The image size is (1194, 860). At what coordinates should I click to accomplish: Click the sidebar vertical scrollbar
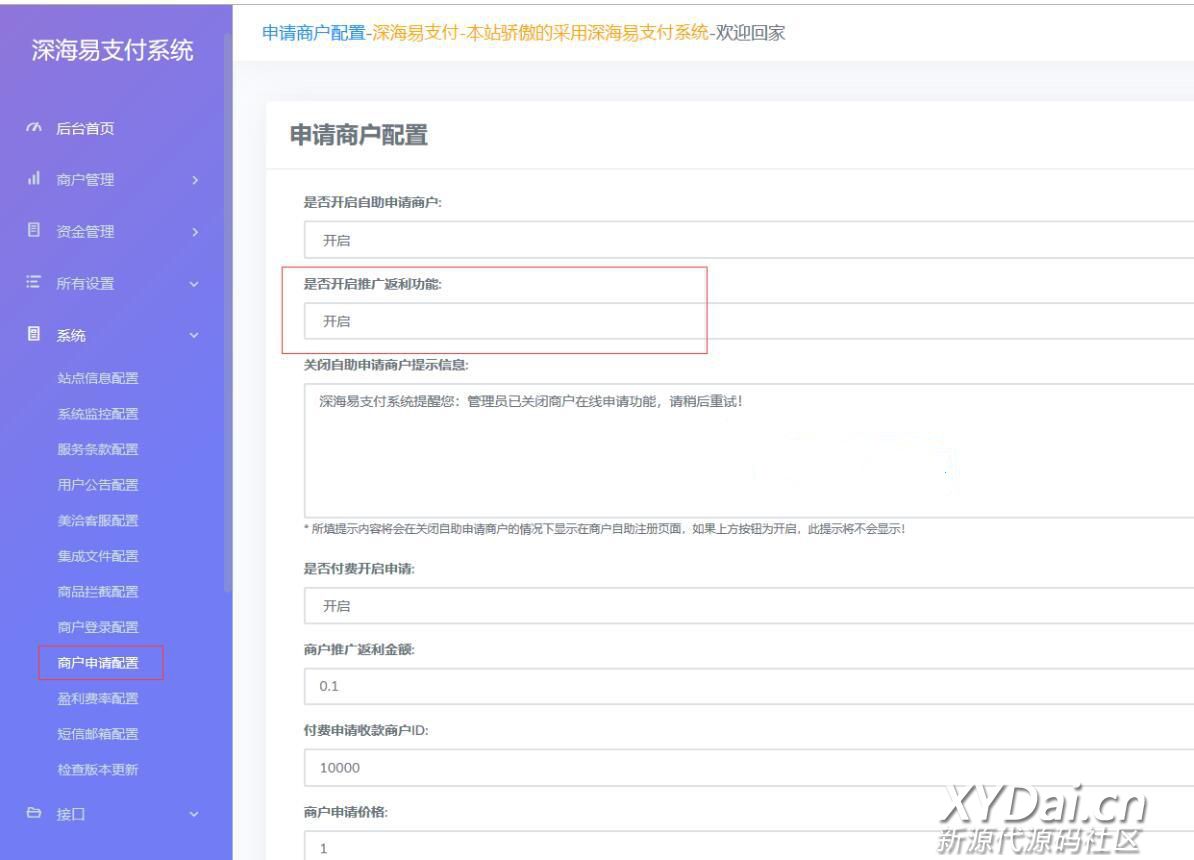(228, 312)
